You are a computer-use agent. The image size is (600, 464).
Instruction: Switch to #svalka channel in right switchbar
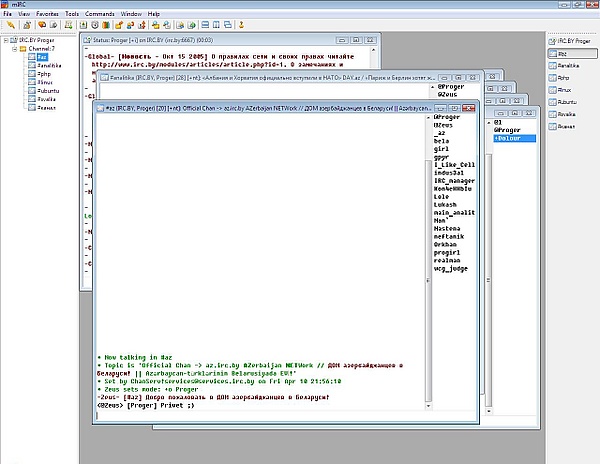567,113
